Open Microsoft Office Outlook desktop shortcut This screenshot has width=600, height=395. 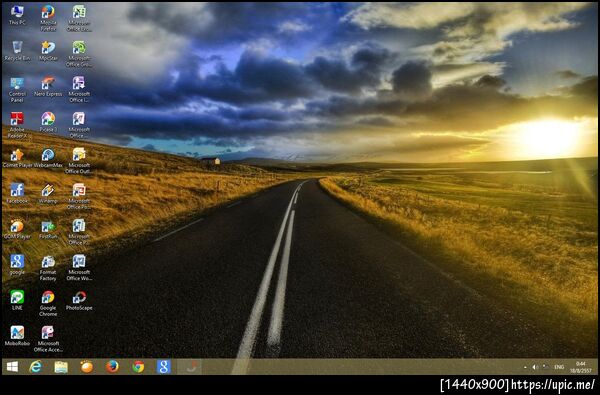pyautogui.click(x=79, y=161)
